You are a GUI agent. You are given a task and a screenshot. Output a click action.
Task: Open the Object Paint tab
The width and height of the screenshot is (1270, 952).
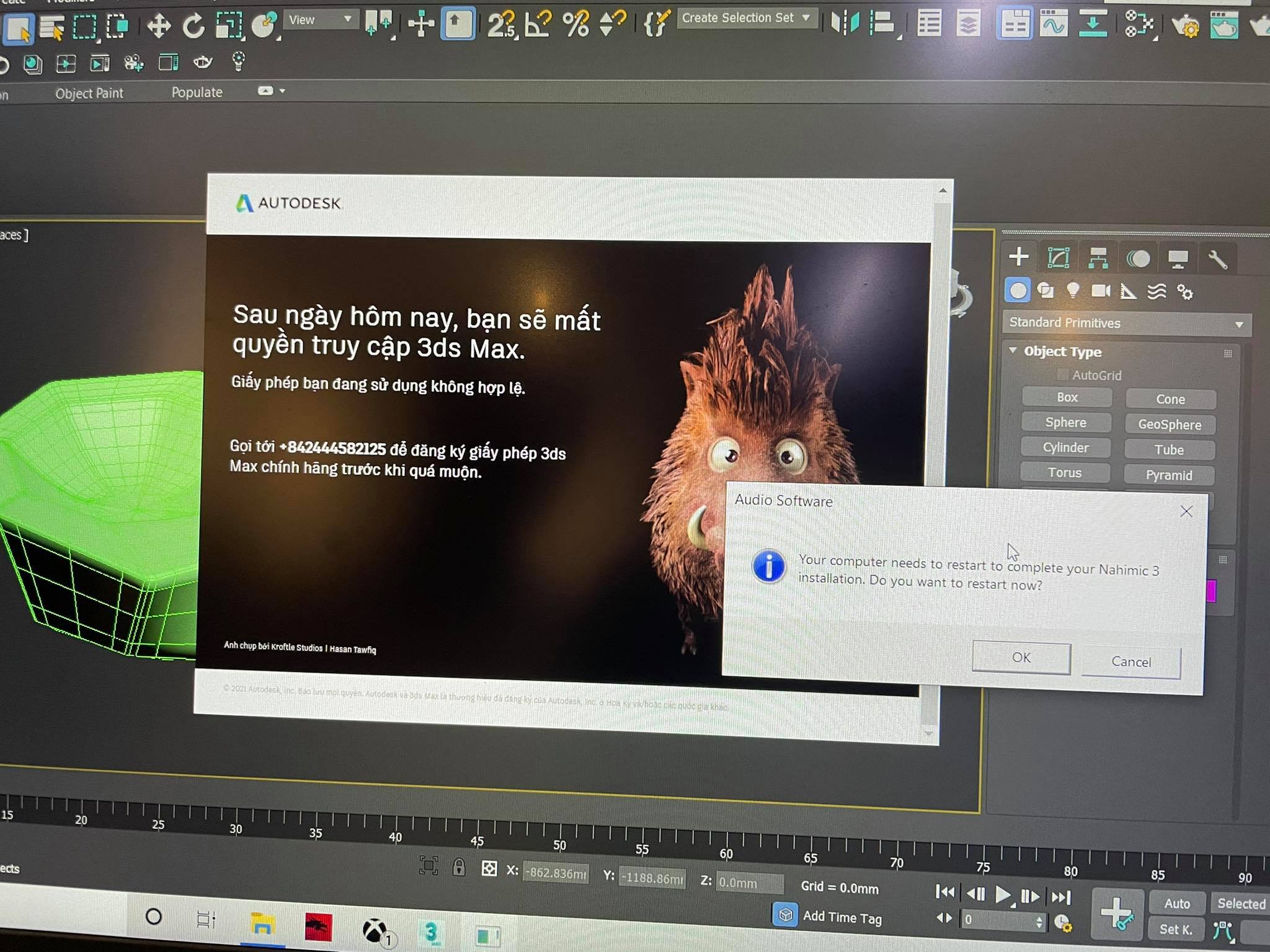(x=89, y=94)
